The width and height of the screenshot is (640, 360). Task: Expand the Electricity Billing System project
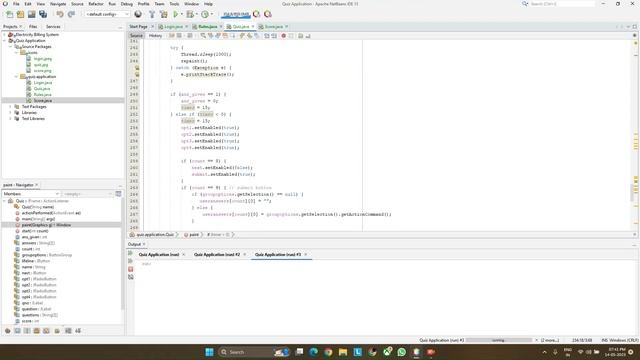5,35
